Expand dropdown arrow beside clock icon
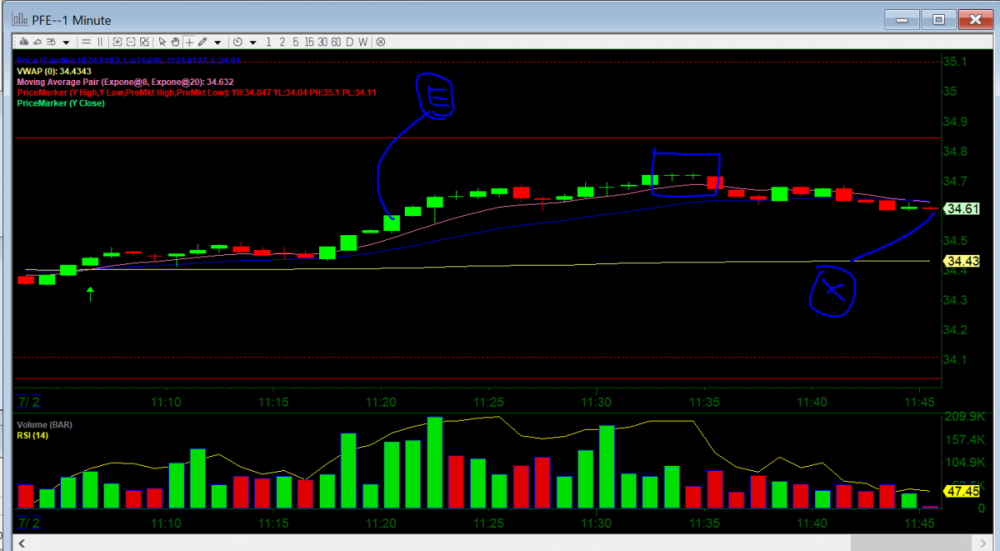 [x=253, y=42]
